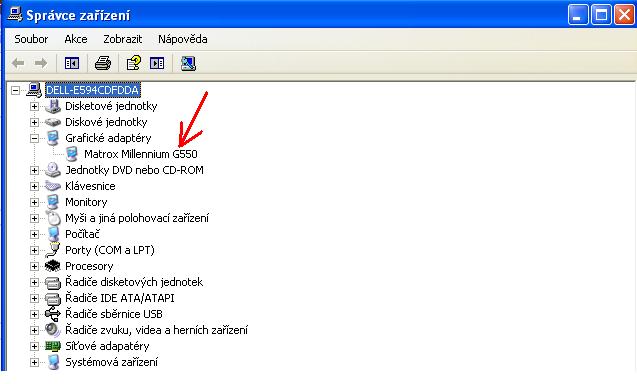Viewport: 637px width, 384px height.
Task: Click the Řadiče disketových jednotek controller icon
Action: (x=53, y=282)
